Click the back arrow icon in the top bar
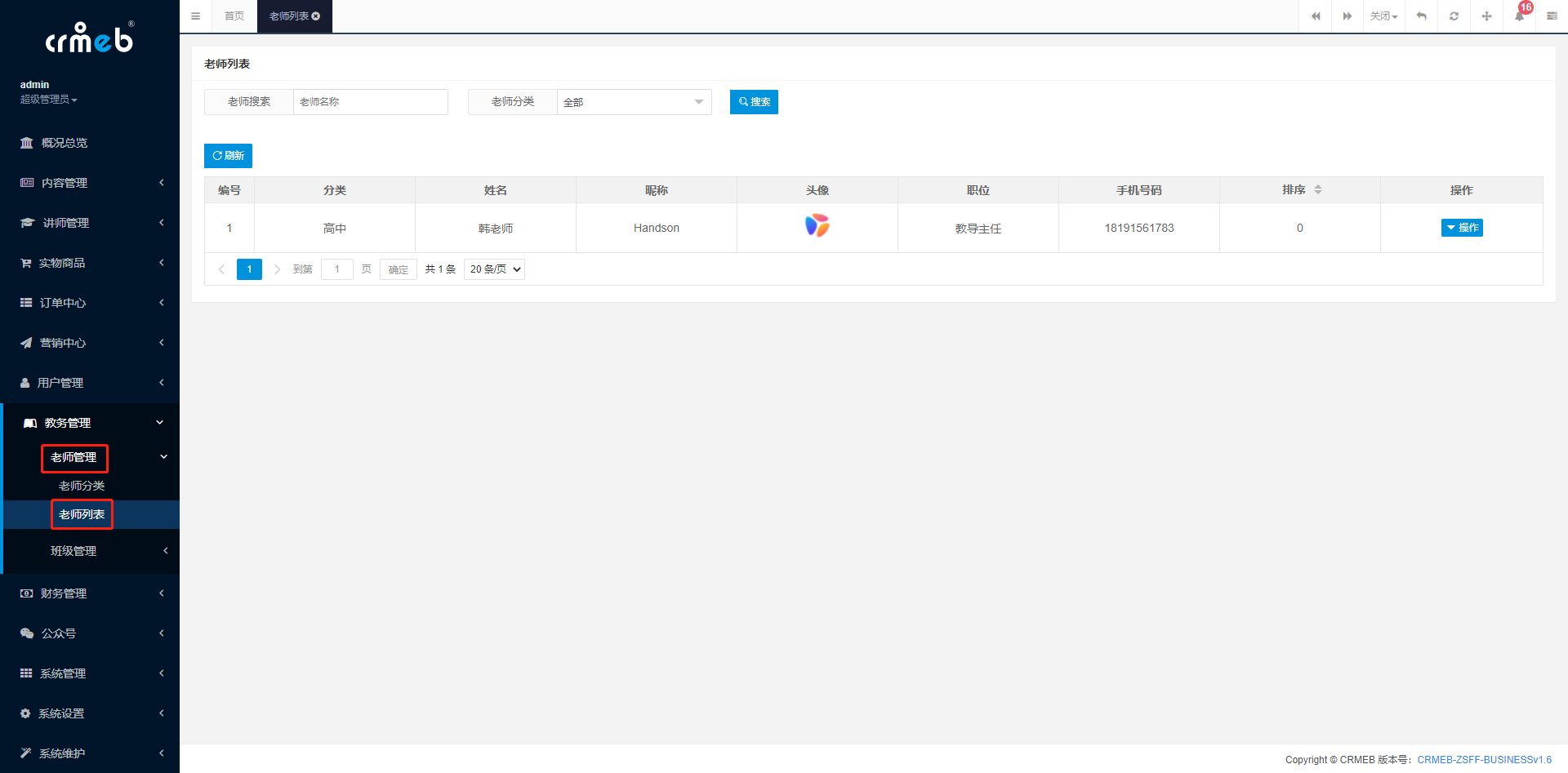Viewport: 1568px width, 773px height. point(1421,16)
